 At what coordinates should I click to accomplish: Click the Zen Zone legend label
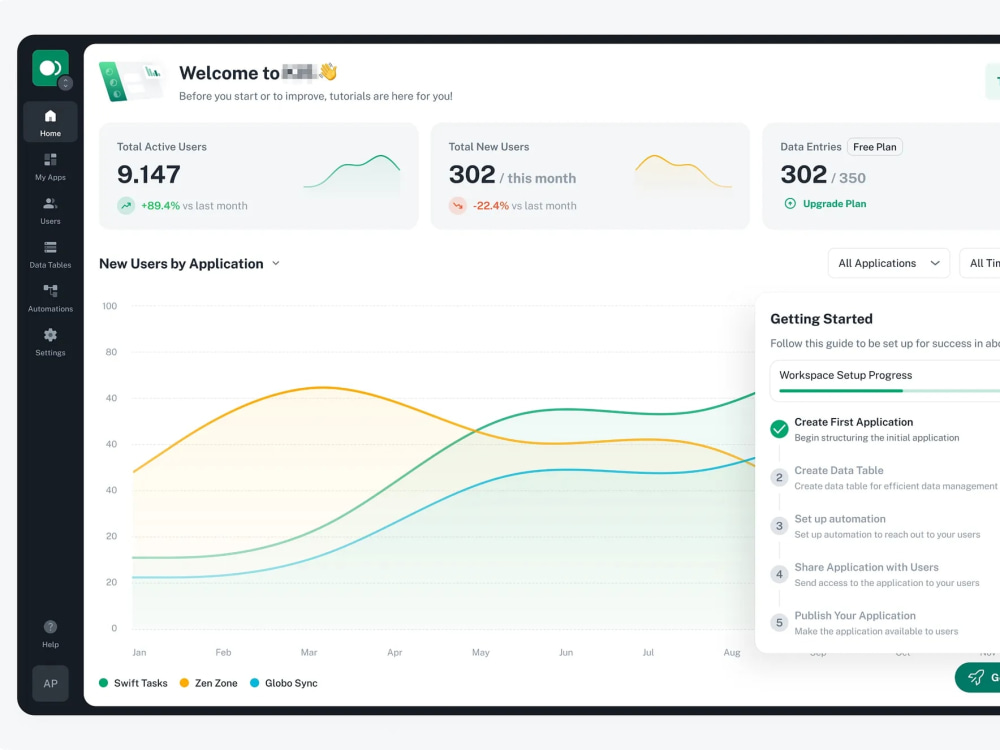point(216,683)
